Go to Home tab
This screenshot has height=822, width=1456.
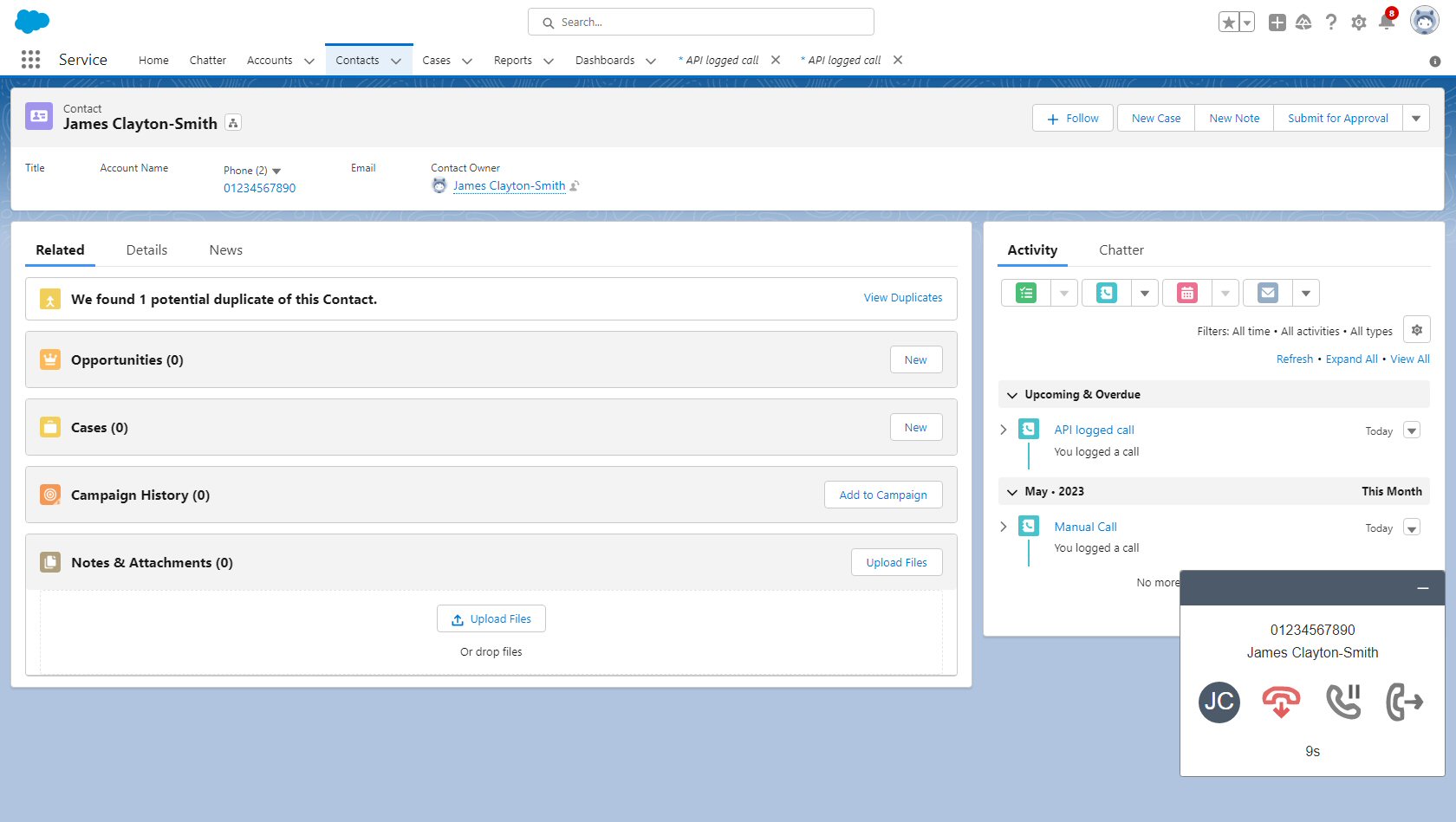(153, 61)
